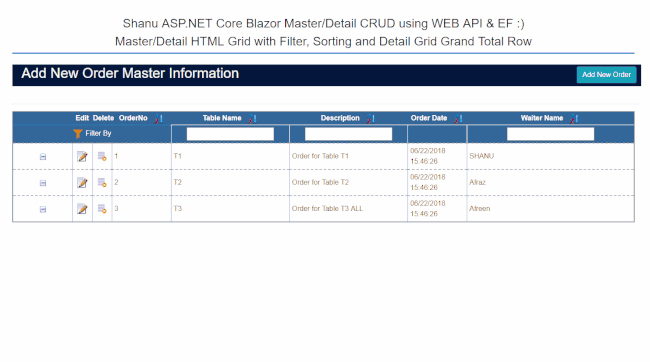Click the Waiter Name header label
The image size is (650, 362).
click(542, 118)
